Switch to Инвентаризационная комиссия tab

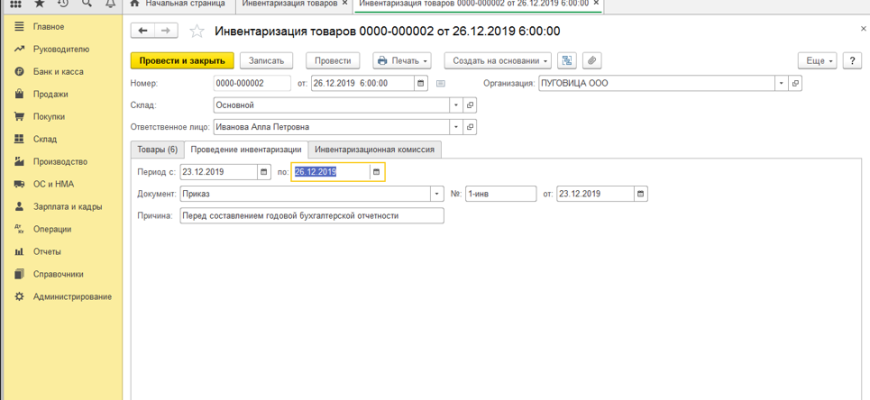point(374,149)
